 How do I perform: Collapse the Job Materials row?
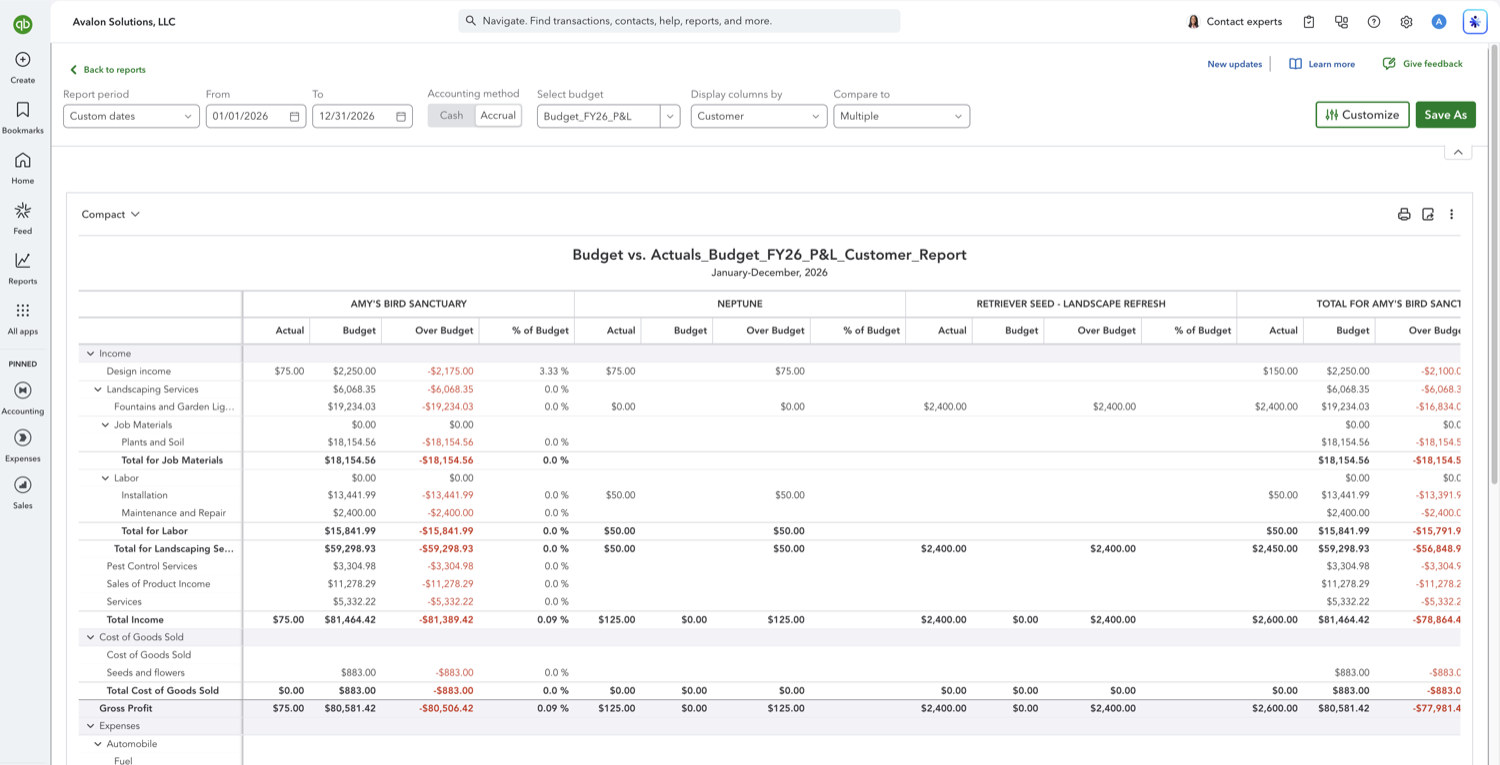[105, 425]
